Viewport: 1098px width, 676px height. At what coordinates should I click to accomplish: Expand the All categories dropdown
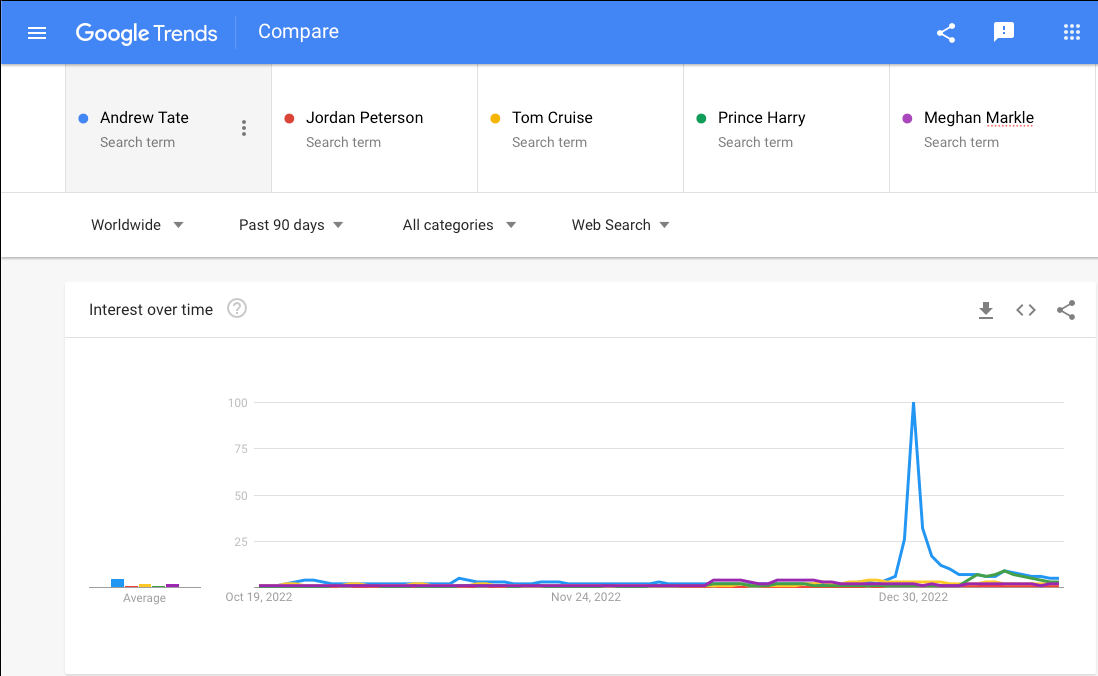(459, 225)
